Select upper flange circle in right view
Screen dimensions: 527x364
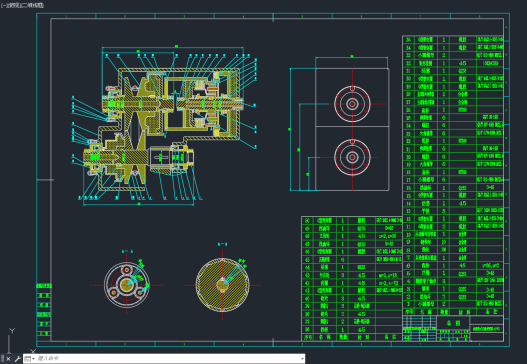pos(352,104)
